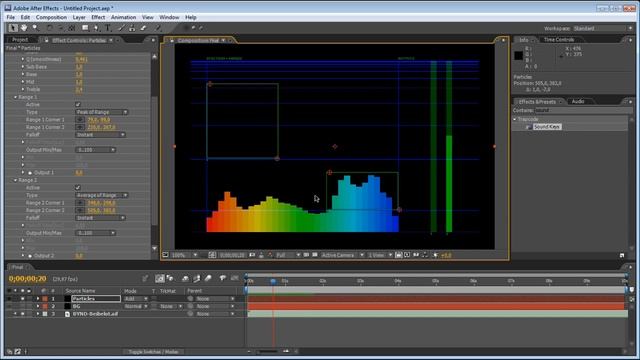Viewport: 640px width, 360px height.
Task: Uncheck Range 2 Active checkbox
Action: point(78,188)
